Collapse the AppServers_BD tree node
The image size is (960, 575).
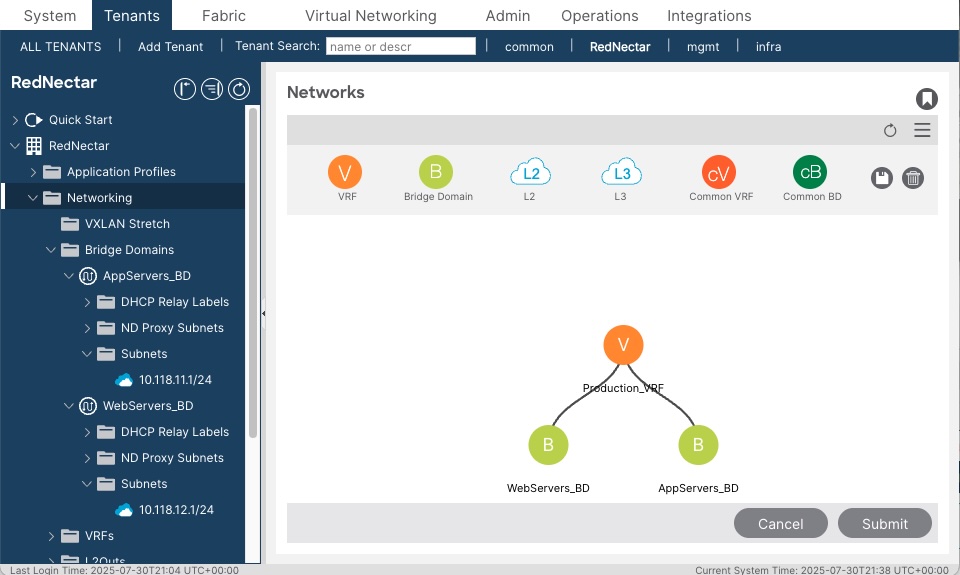(69, 276)
